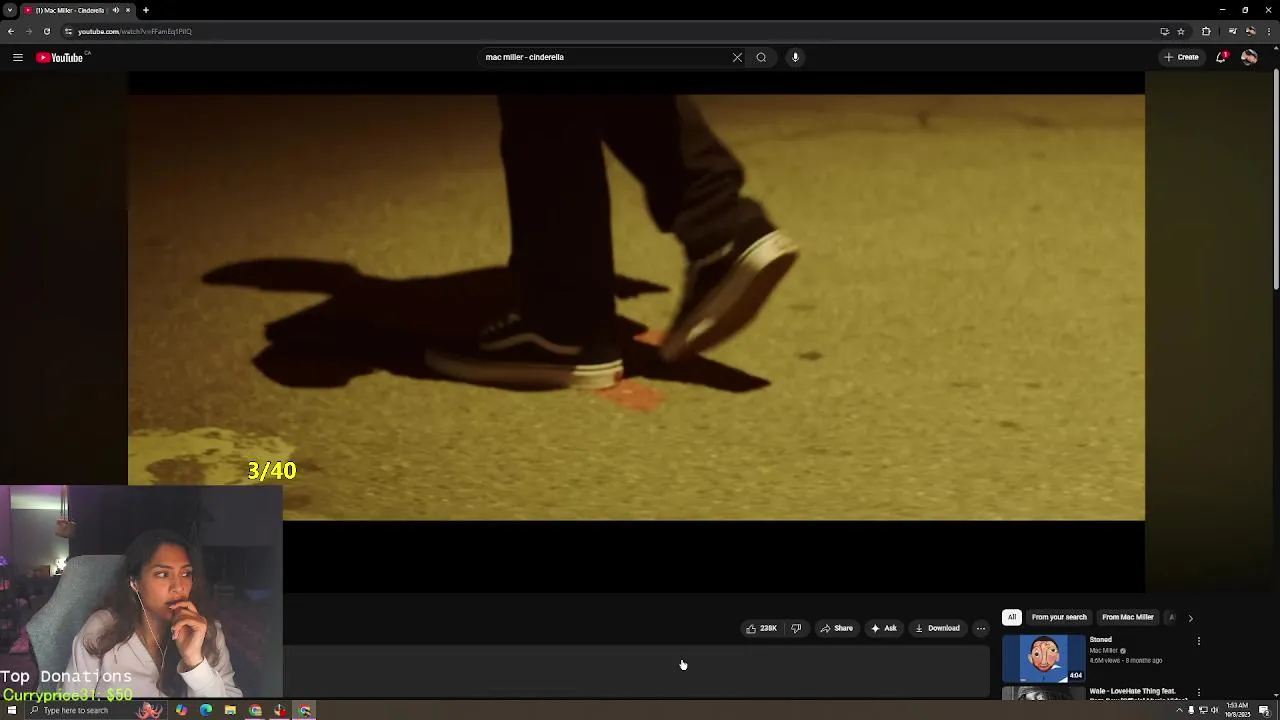Select the All filter chip
The width and height of the screenshot is (1280, 720).
point(1011,617)
